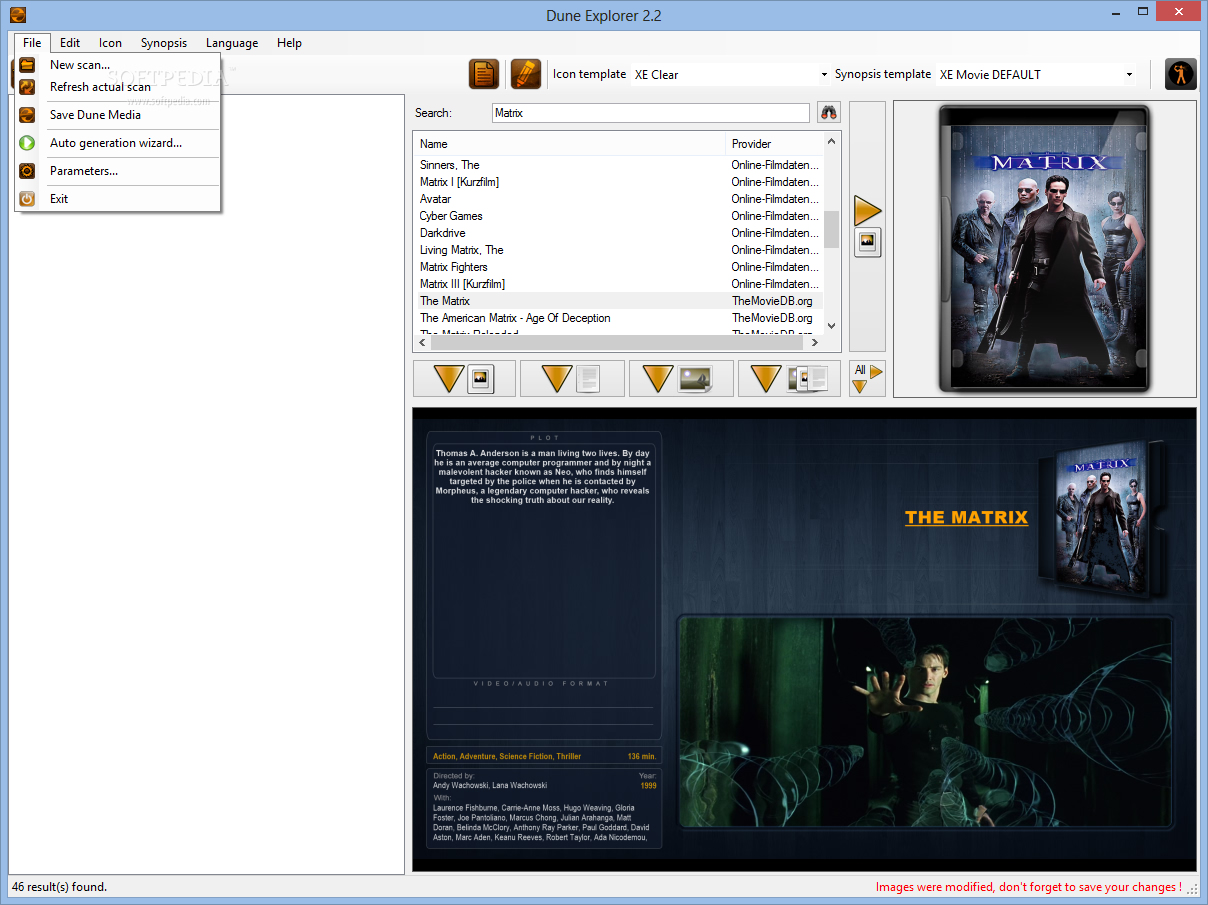
Task: Choose New scan... from File menu
Action: [118, 65]
